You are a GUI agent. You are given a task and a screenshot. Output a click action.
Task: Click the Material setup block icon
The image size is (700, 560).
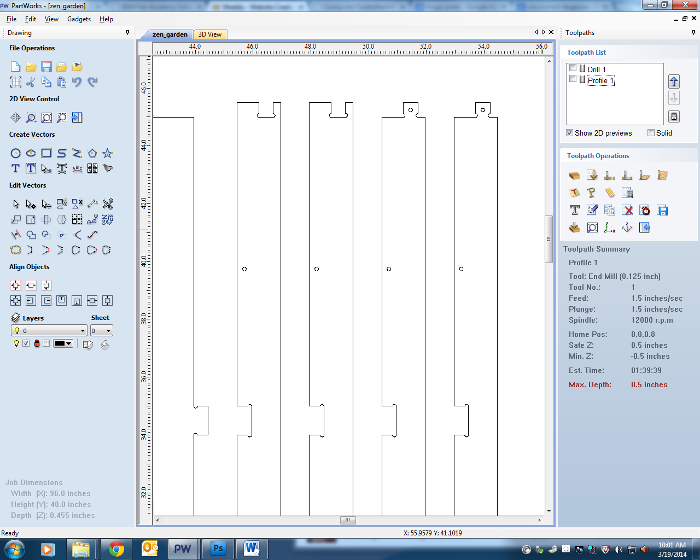tap(575, 176)
